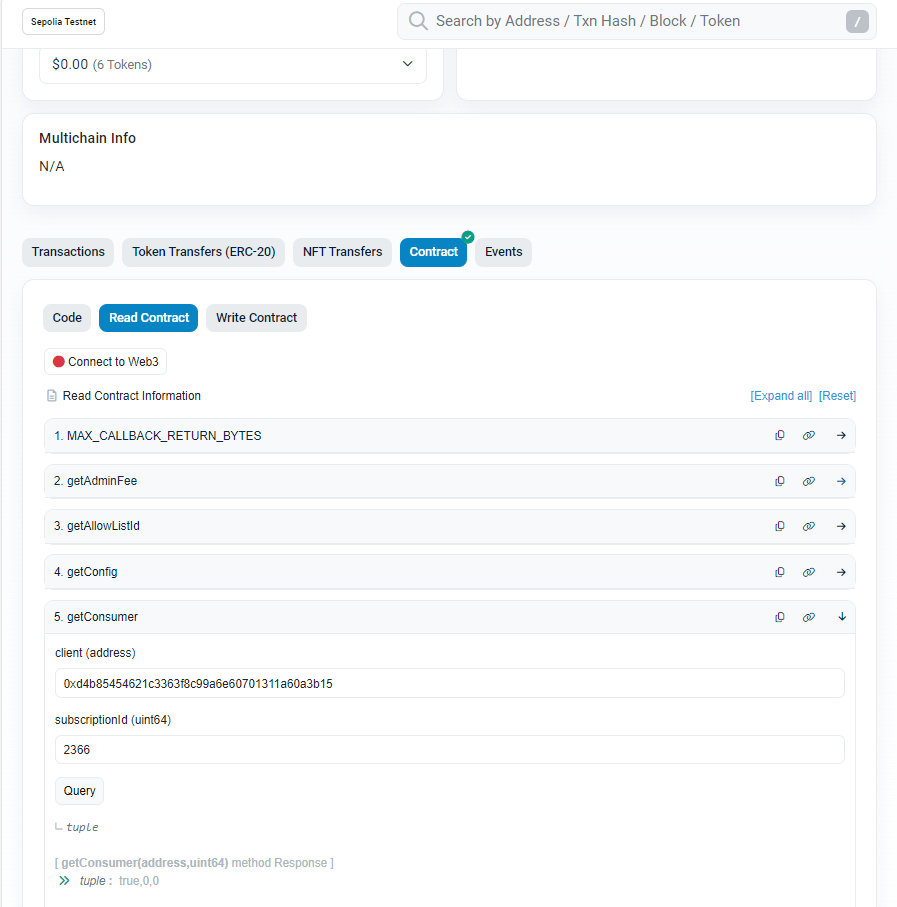897x907 pixels.
Task: Expand MAX_CALLBACK_RETURN_BYTES with its arrow
Action: [x=841, y=436]
